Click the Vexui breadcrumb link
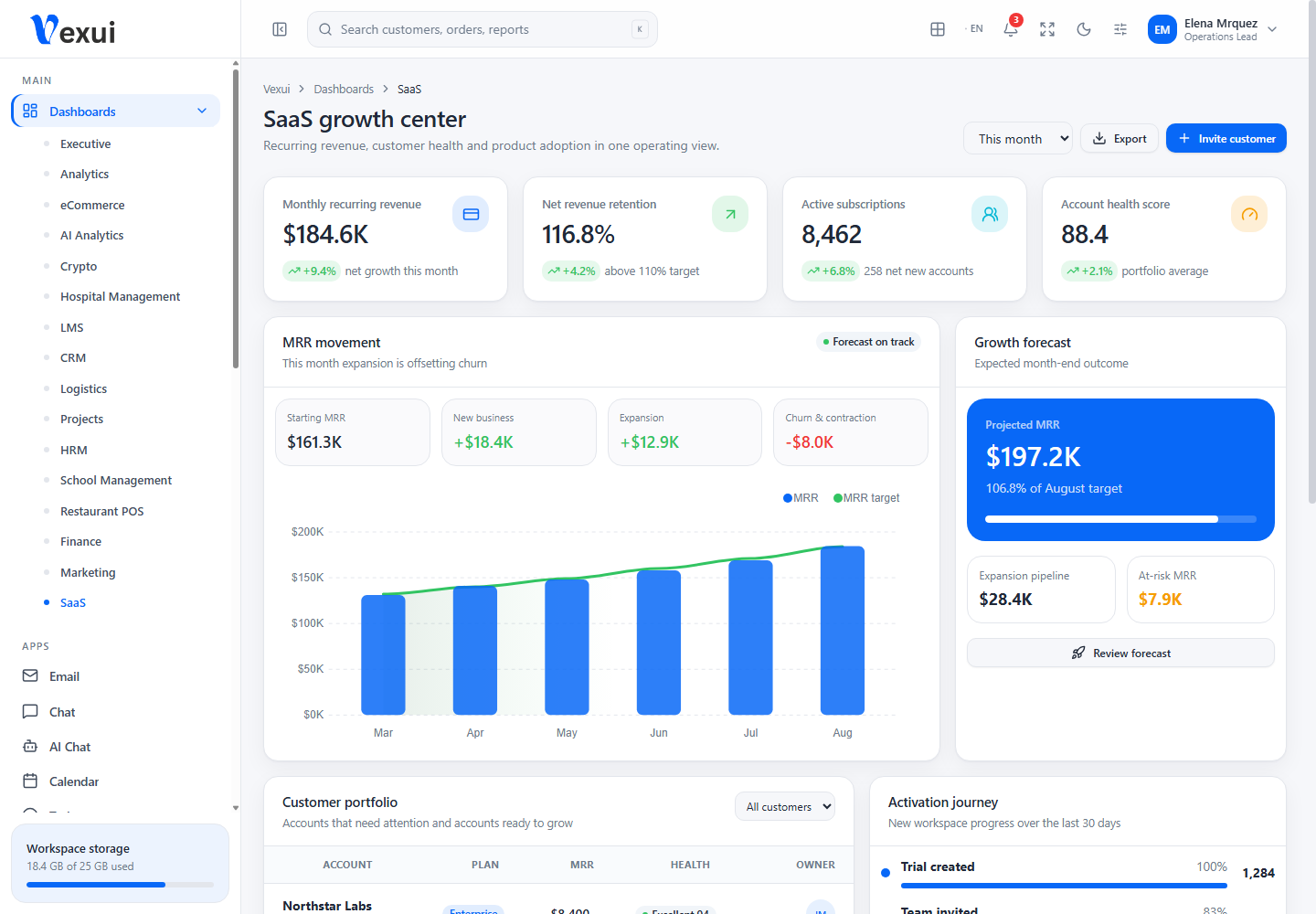1316x914 pixels. pos(276,89)
